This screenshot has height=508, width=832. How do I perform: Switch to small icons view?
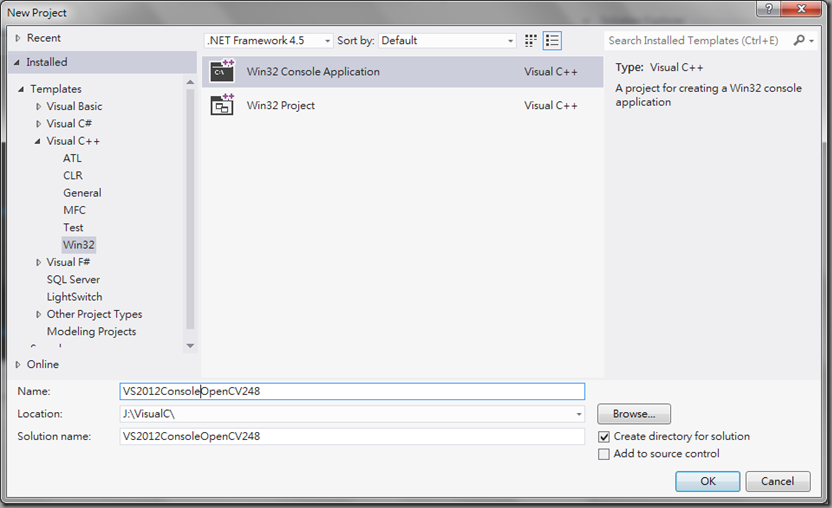coord(530,41)
